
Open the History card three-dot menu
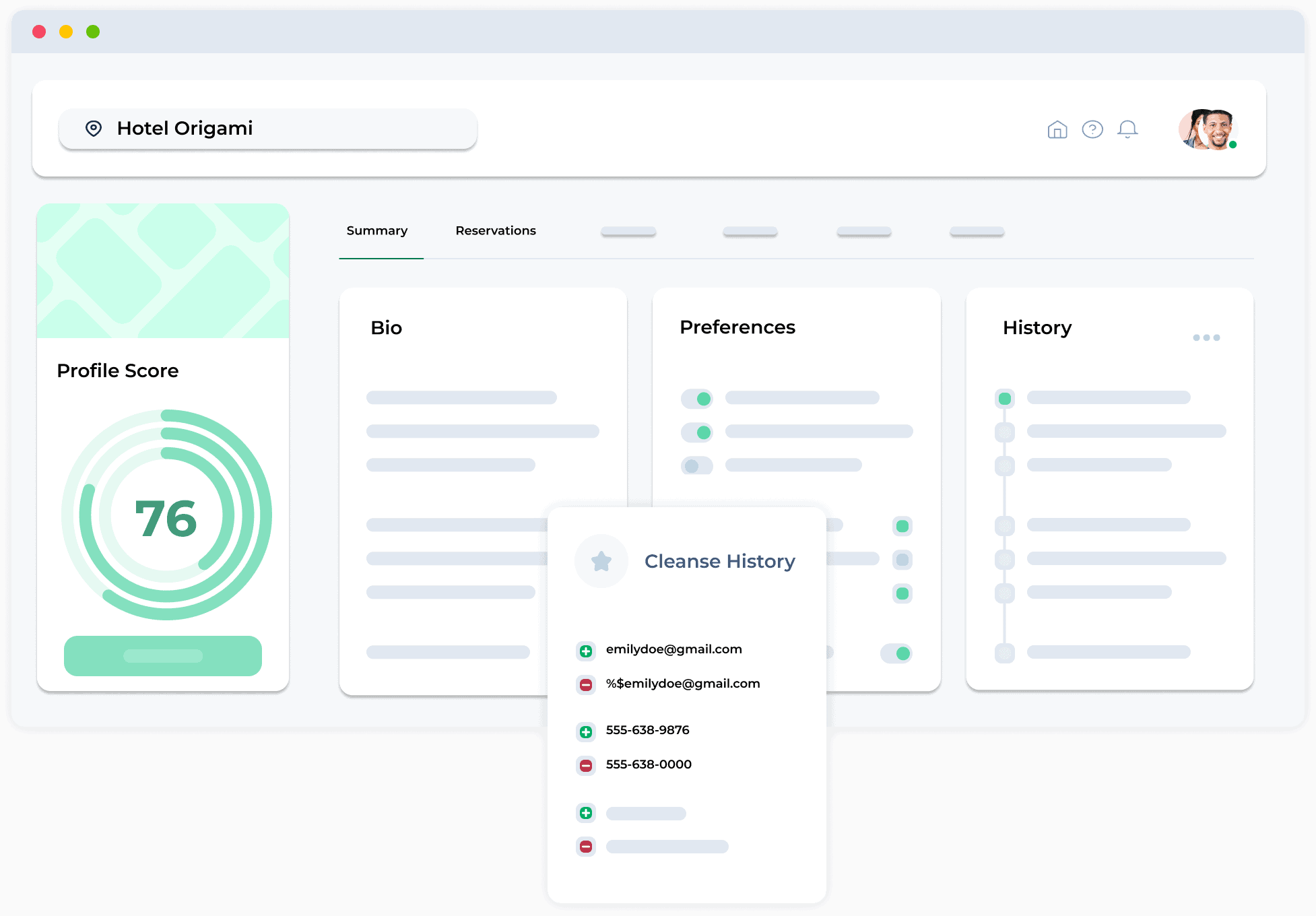point(1206,337)
